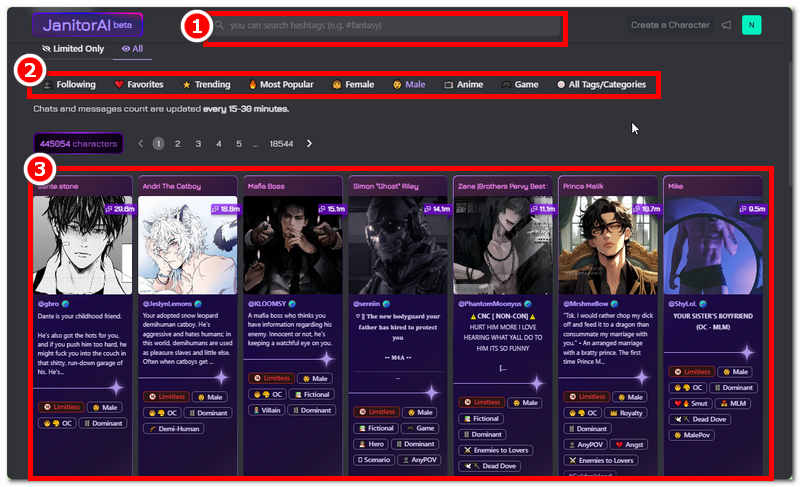800x487 pixels.
Task: Go to previous page with left chevron
Action: [x=141, y=144]
